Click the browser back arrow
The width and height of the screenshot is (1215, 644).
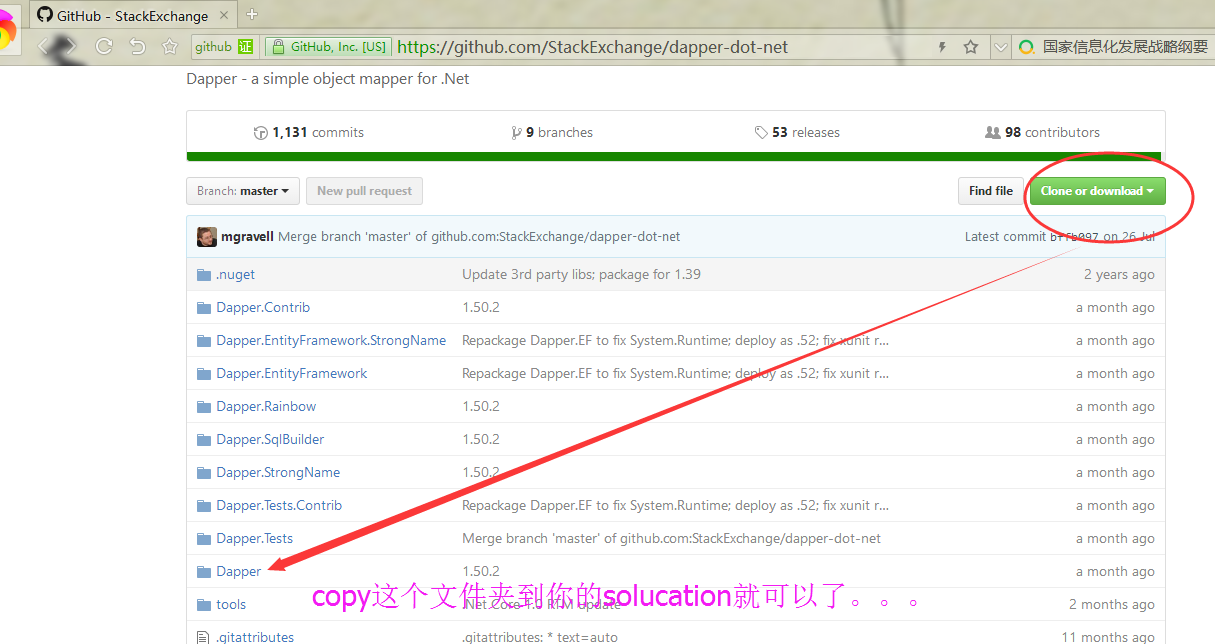(x=43, y=46)
